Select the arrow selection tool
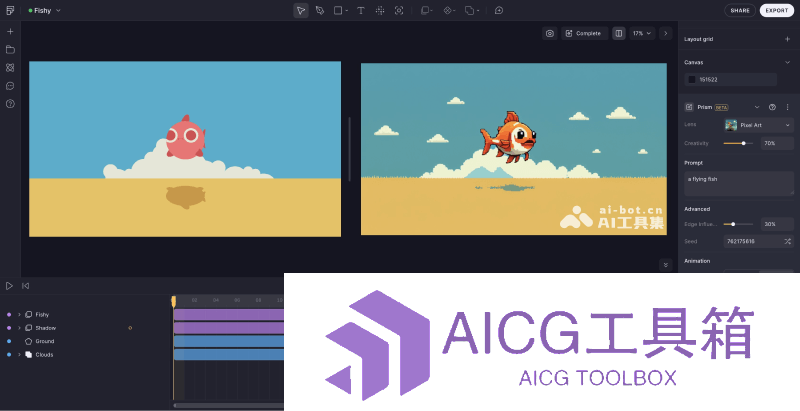Screen dimensions: 800x411 click(301, 10)
